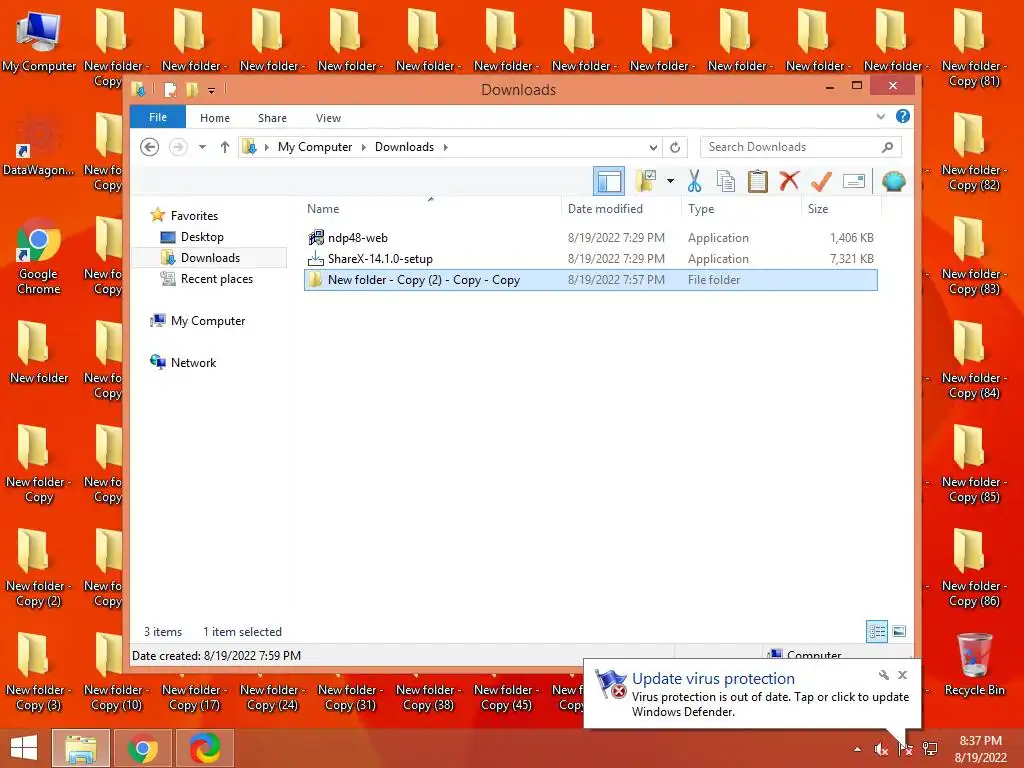Expand chevron after My Computer breadcrumb
This screenshot has width=1024, height=768.
364,147
